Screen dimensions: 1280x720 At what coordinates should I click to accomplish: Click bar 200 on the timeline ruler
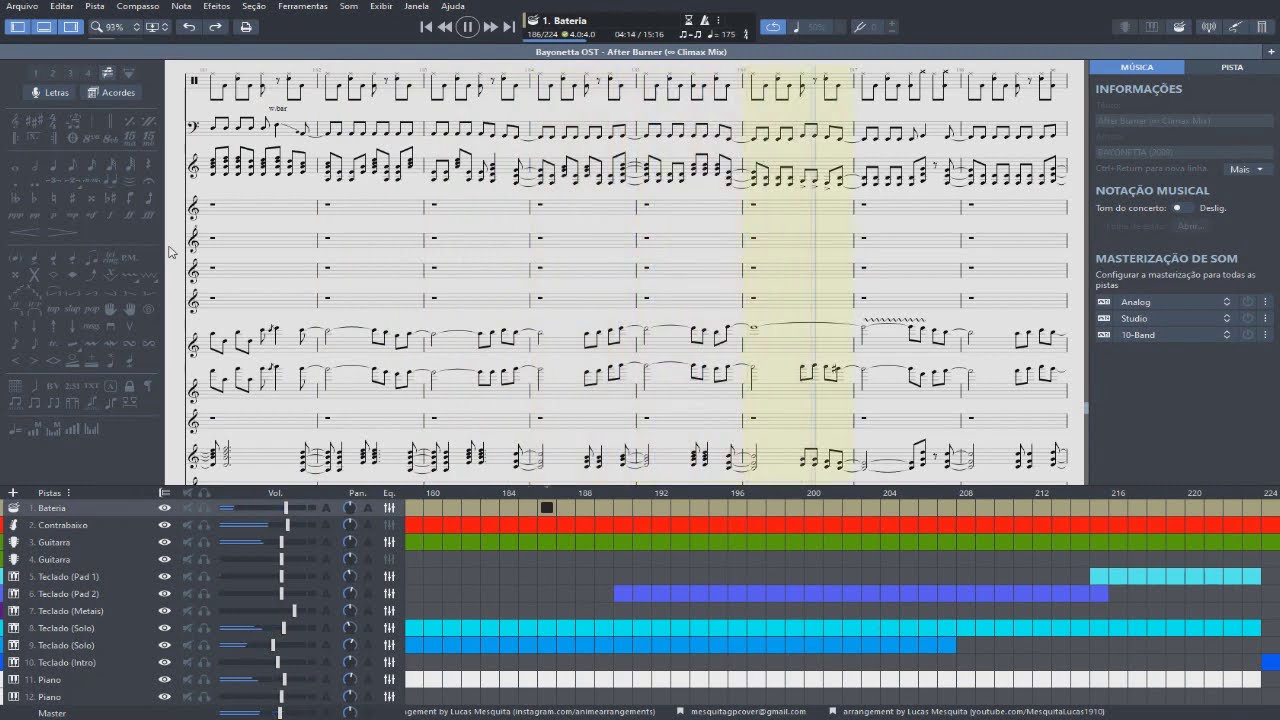[813, 493]
